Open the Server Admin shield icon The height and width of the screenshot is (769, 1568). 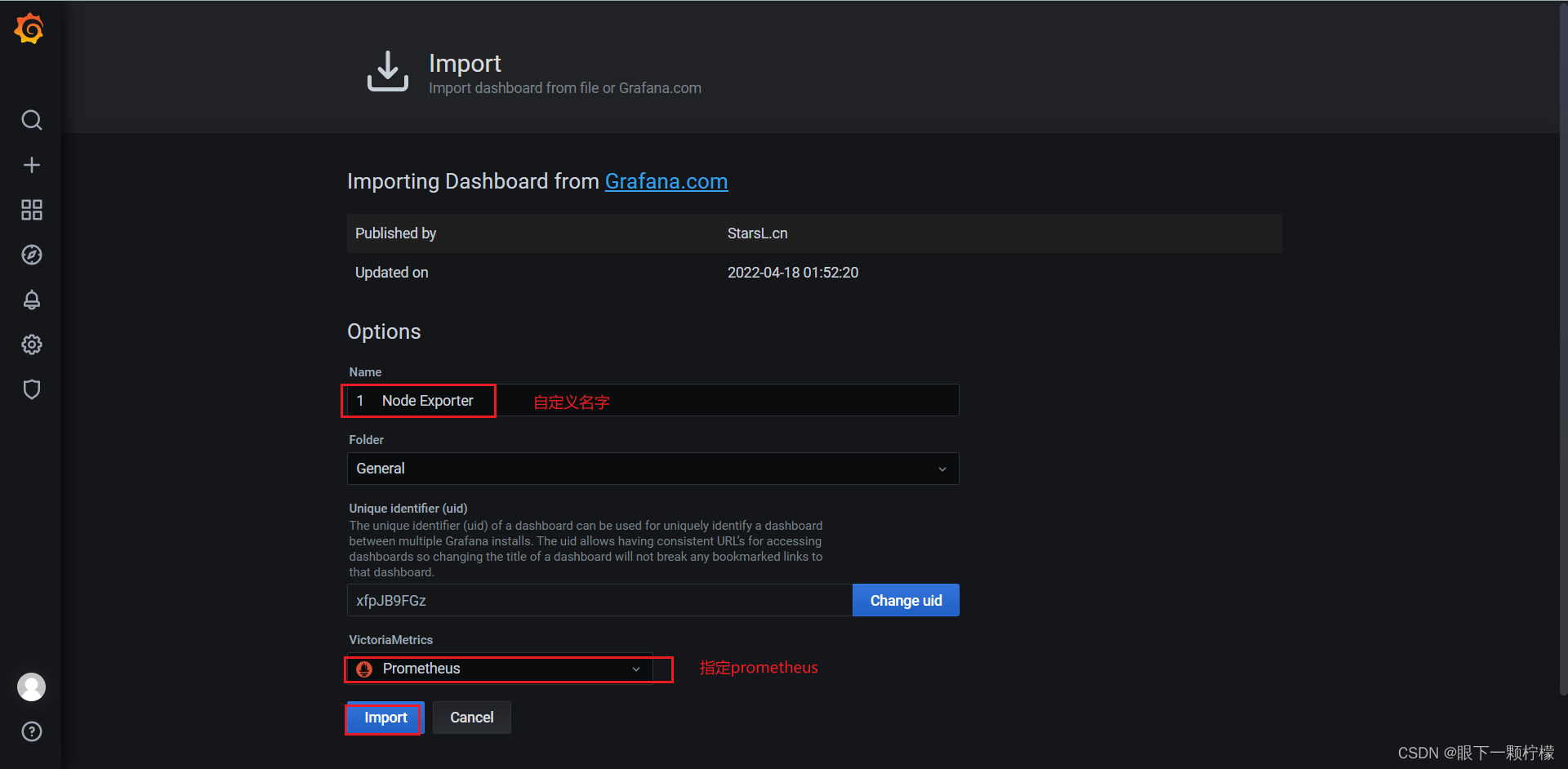(x=31, y=389)
